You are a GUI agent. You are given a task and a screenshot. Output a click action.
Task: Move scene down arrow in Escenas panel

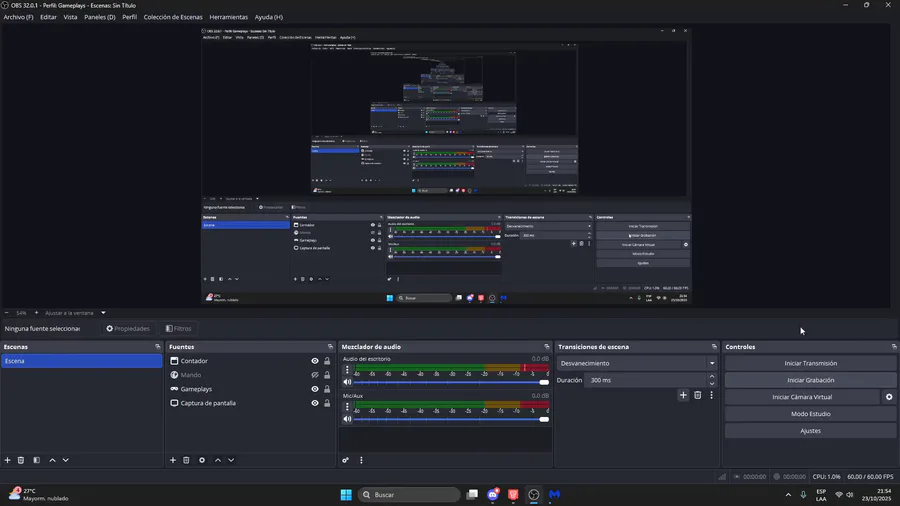65,460
